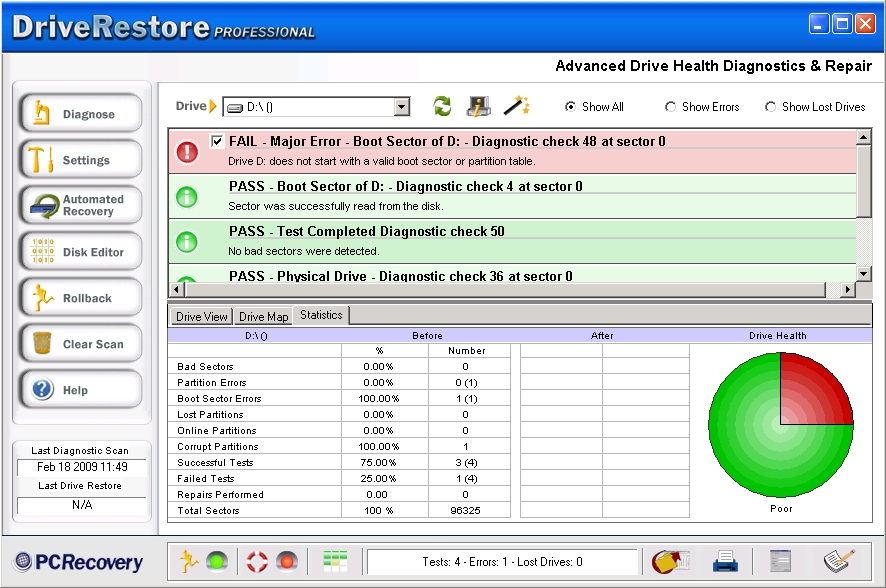Screen dimensions: 886x588
Task: Click the Drive Health pie chart
Action: tap(780, 425)
